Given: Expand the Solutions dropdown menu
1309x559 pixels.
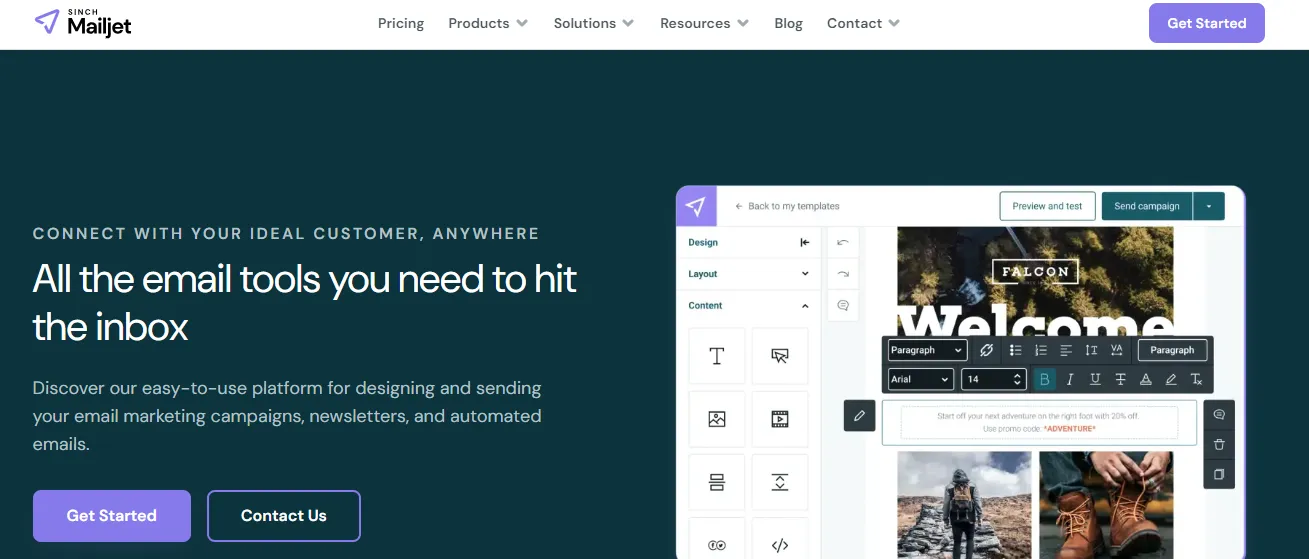Looking at the screenshot, I should [x=594, y=23].
